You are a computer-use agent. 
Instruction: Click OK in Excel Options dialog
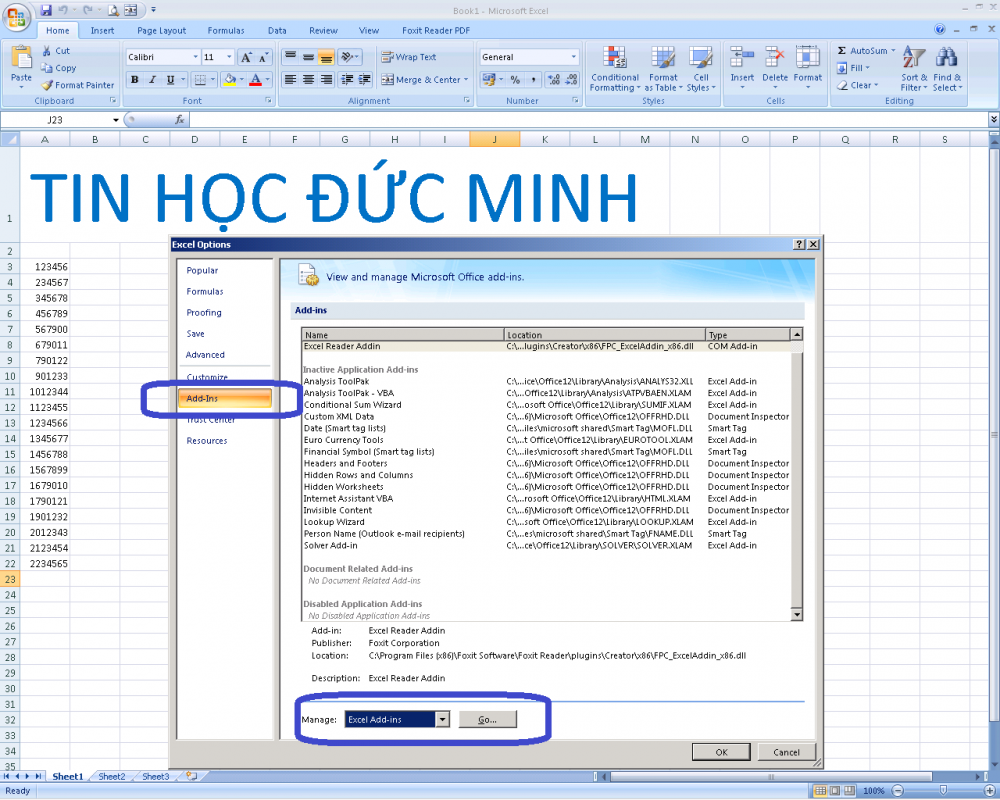click(x=721, y=752)
